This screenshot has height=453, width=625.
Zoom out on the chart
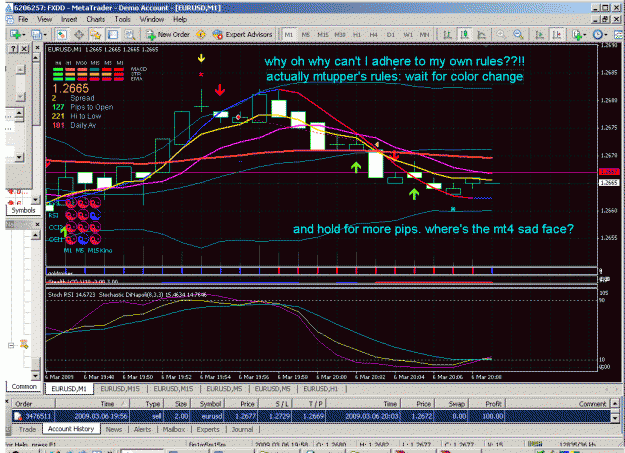click(x=518, y=35)
